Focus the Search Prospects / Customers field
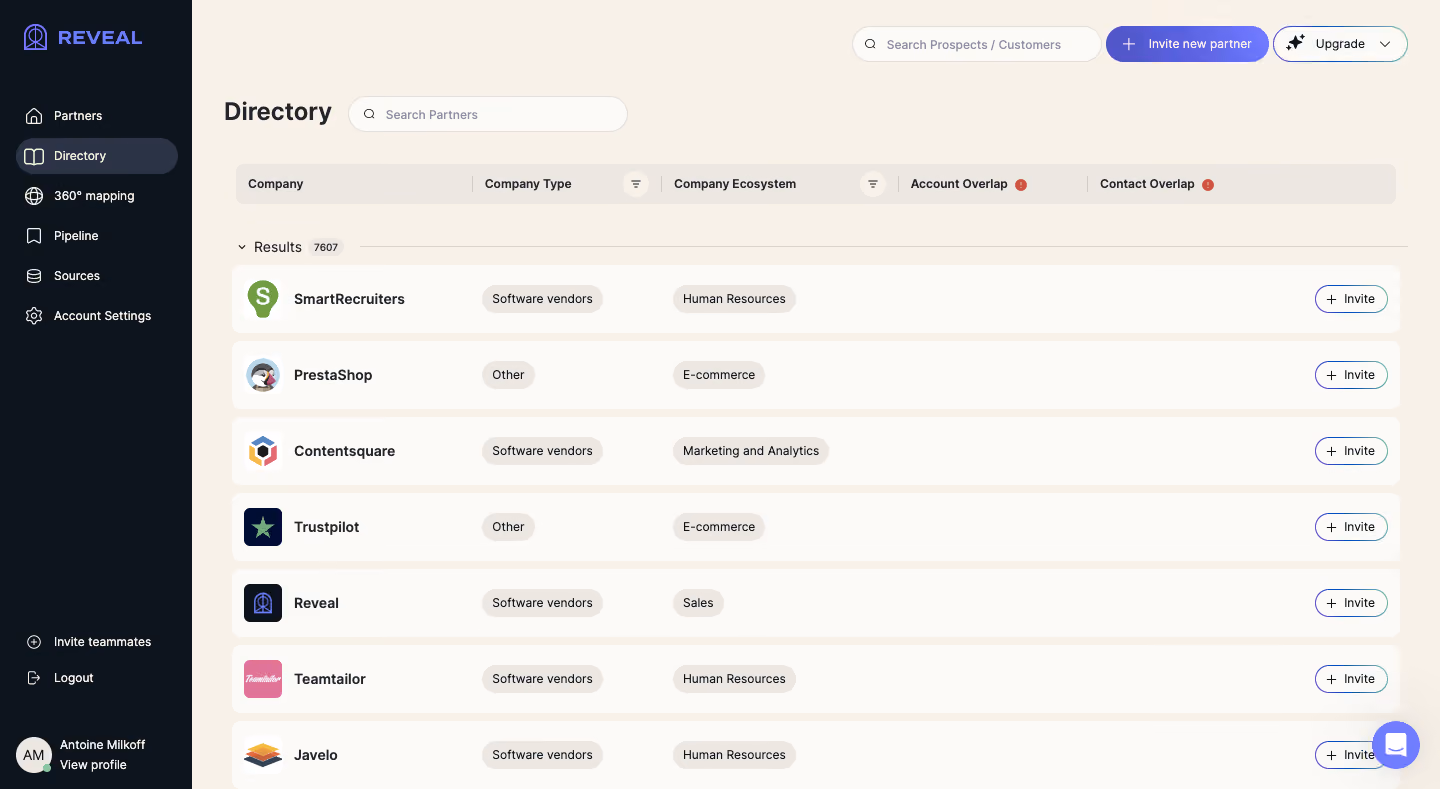The image size is (1440, 789). pos(976,44)
